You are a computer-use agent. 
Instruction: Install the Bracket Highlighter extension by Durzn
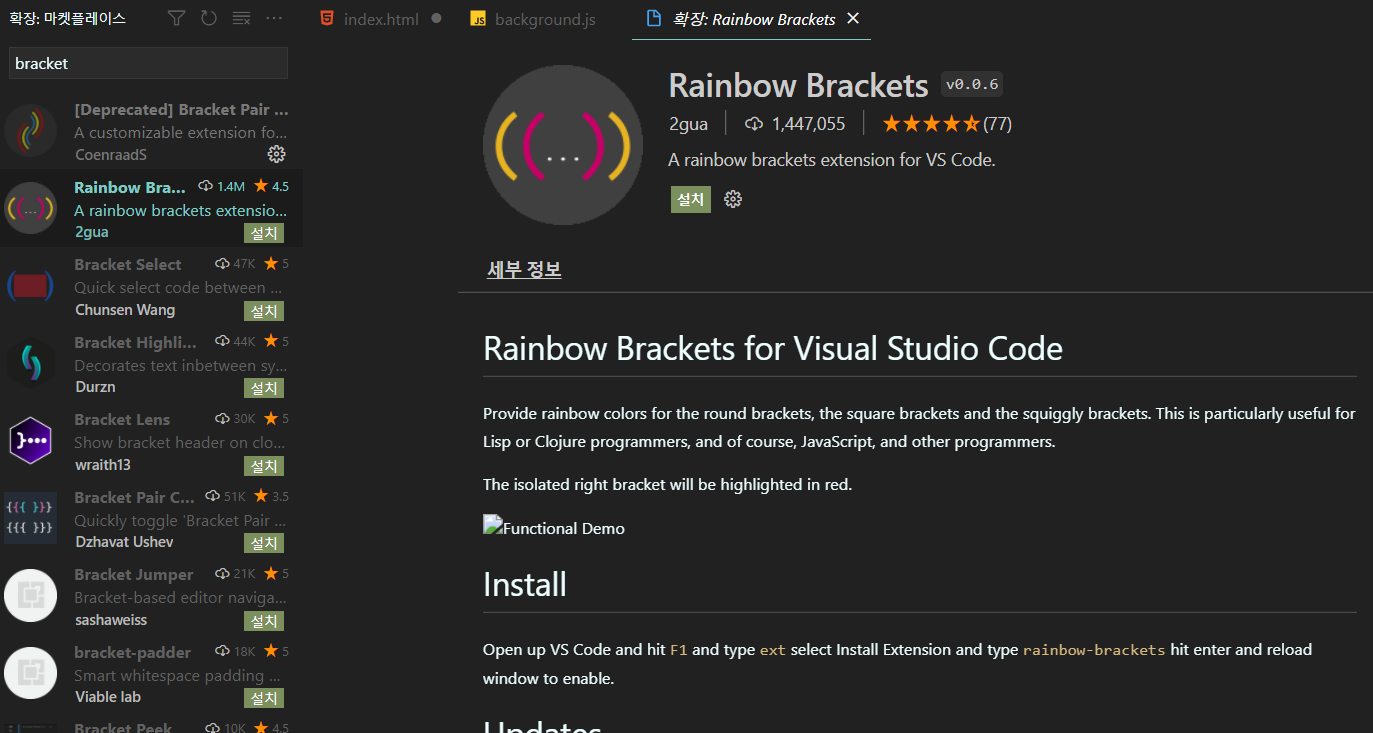tap(264, 388)
